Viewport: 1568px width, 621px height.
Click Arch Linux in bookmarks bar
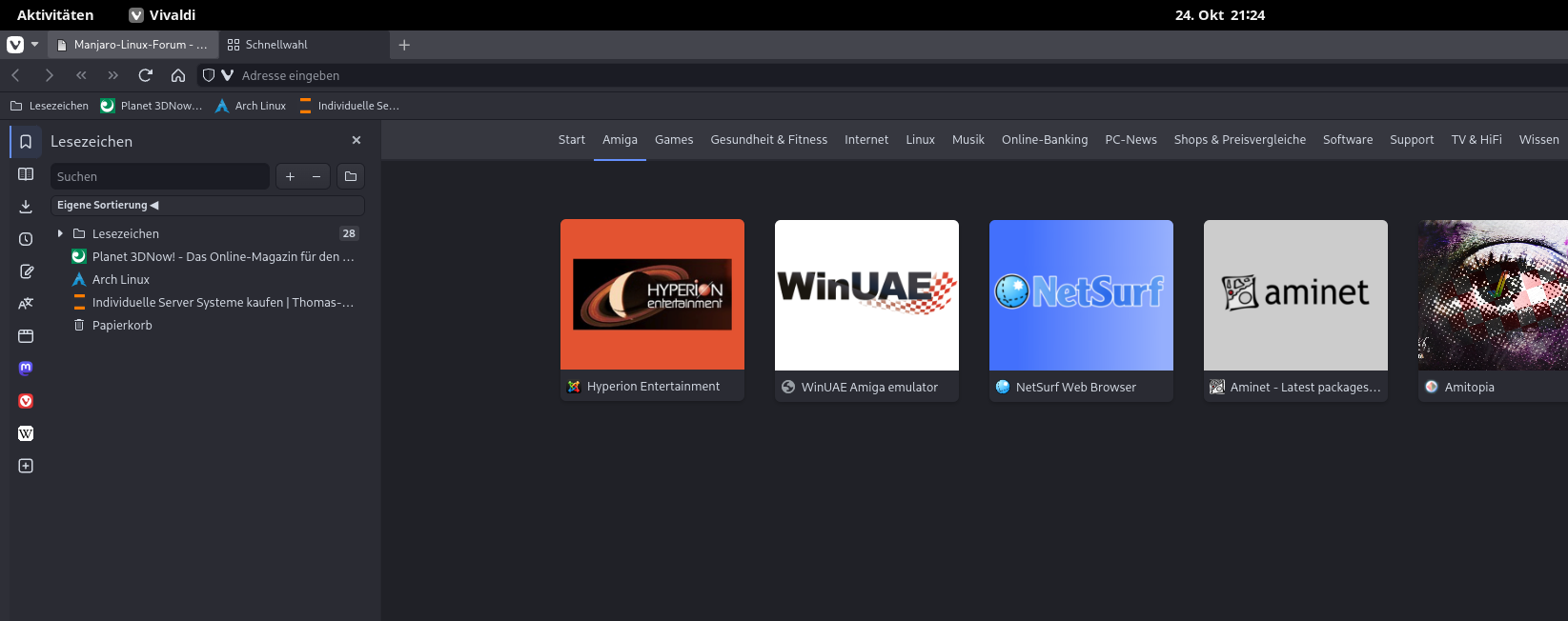251,106
